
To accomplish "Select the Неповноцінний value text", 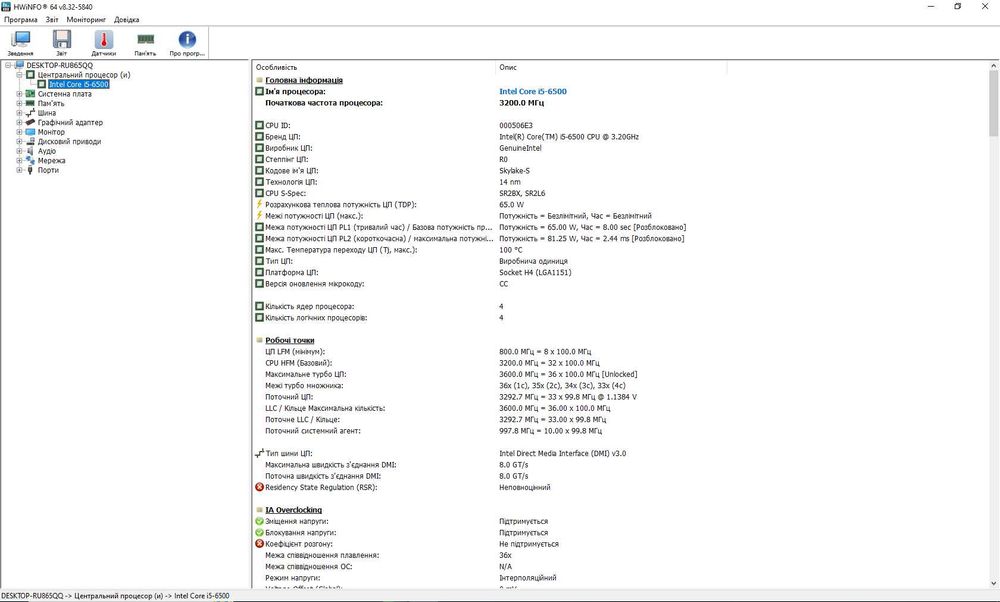I will tap(524, 487).
